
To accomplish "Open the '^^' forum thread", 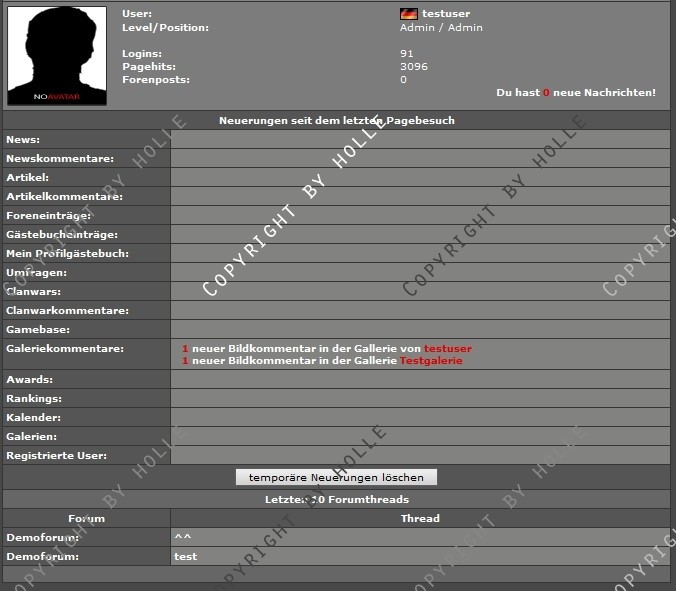I will click(183, 537).
